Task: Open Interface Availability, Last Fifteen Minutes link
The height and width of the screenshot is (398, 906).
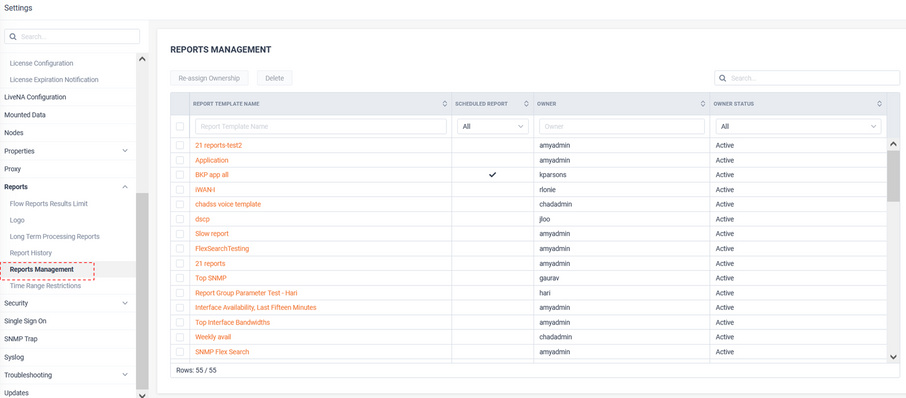Action: [x=256, y=307]
